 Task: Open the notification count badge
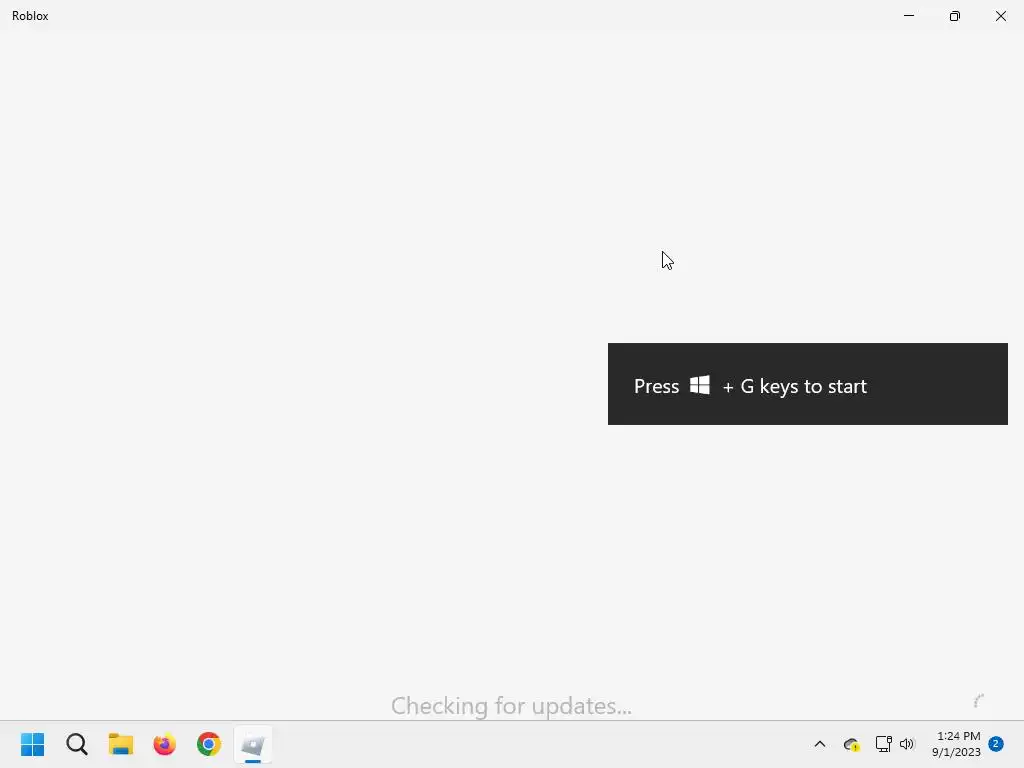pyautogui.click(x=996, y=743)
